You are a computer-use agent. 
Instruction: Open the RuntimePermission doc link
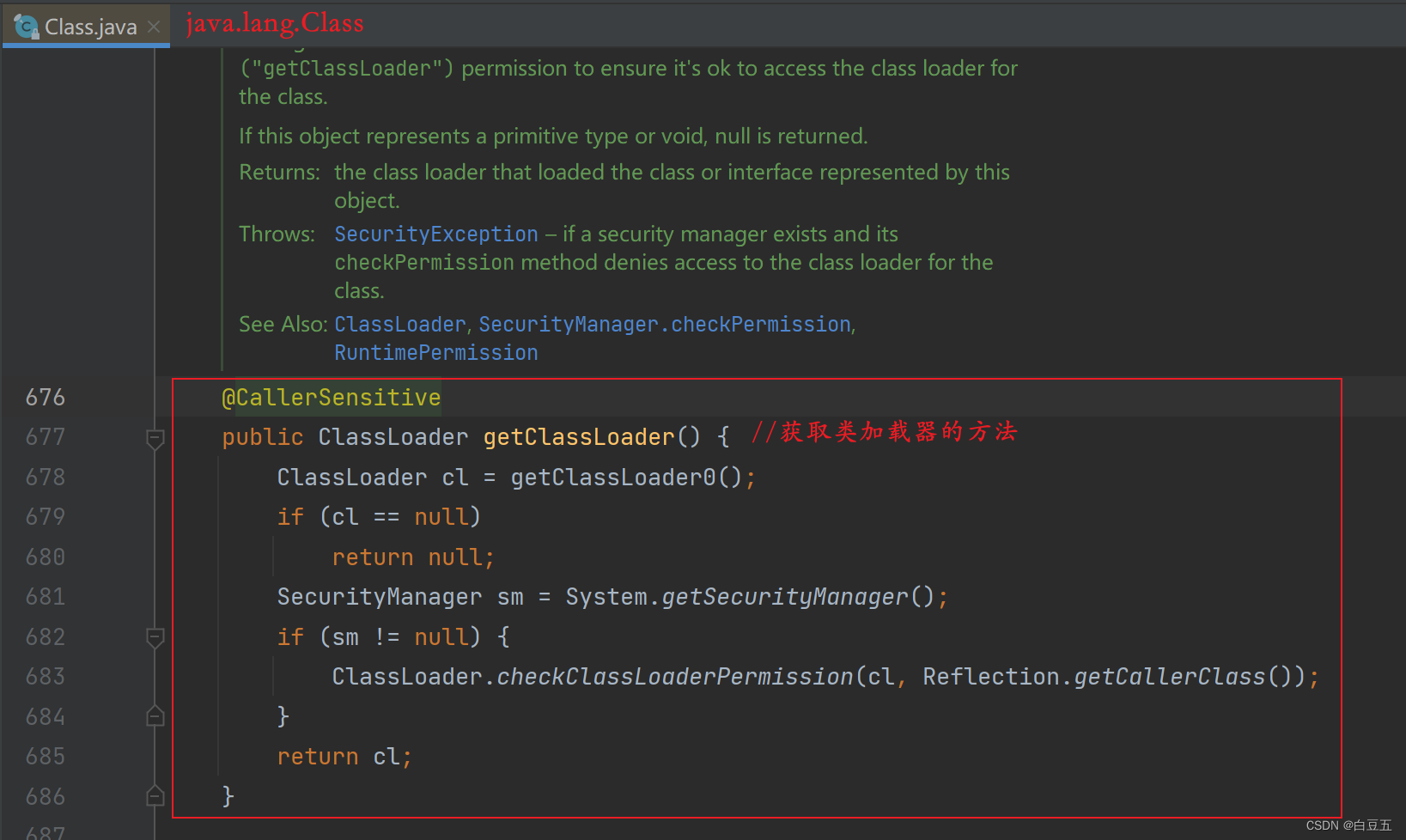(436, 353)
